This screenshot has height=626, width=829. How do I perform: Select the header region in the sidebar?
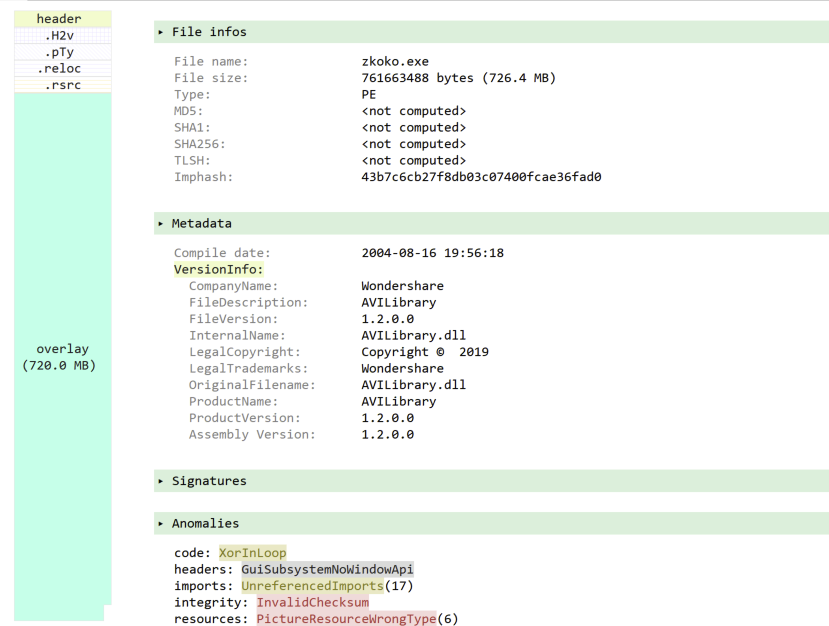60,18
